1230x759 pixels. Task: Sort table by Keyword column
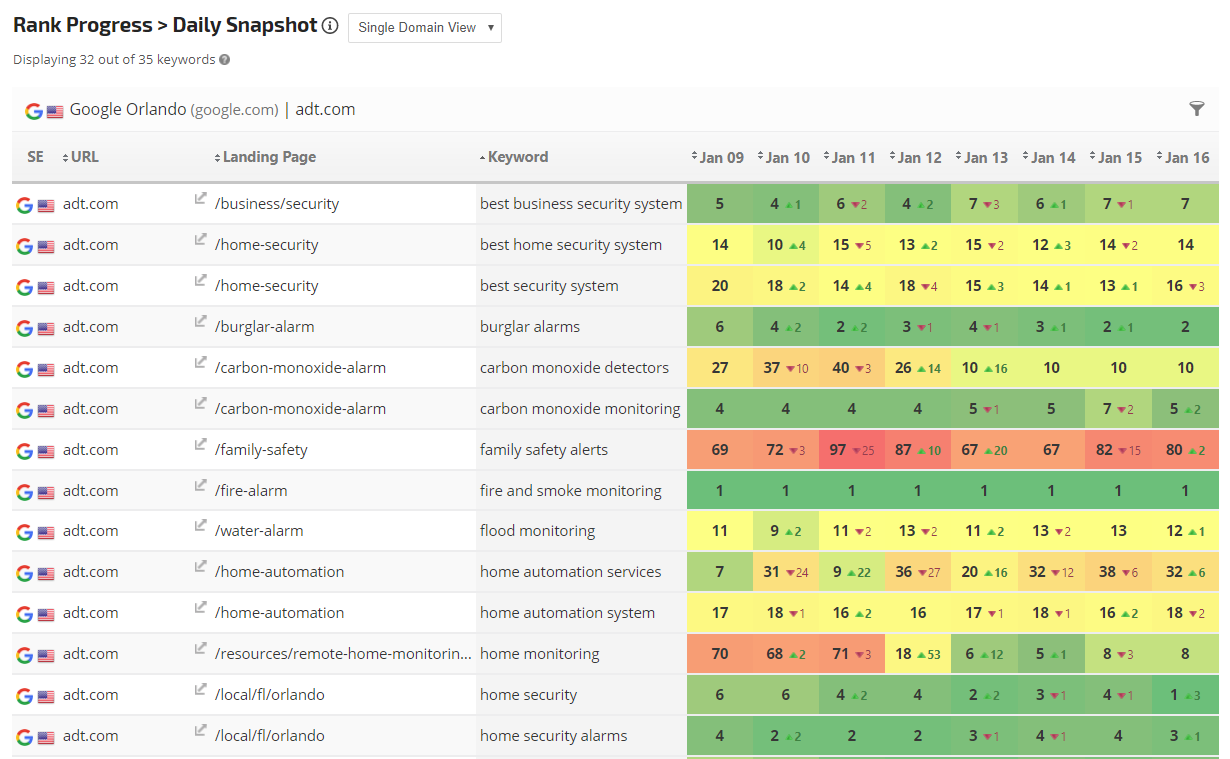(517, 157)
